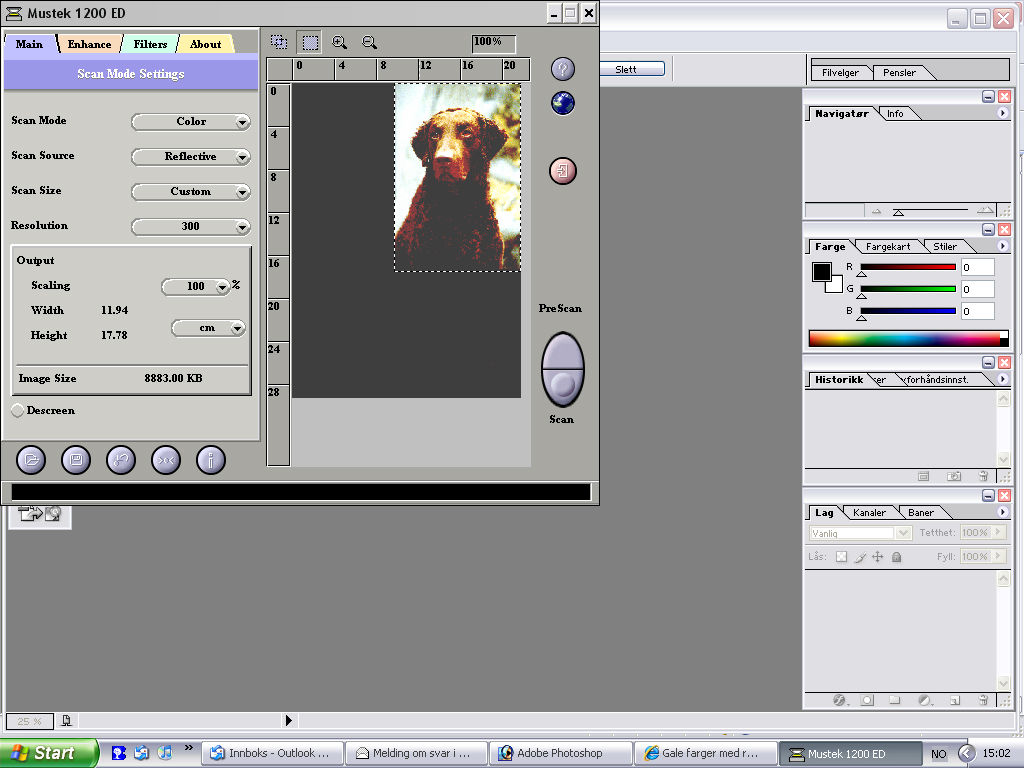Click the zoom out magnifier icon
1024x768 pixels.
tap(369, 42)
